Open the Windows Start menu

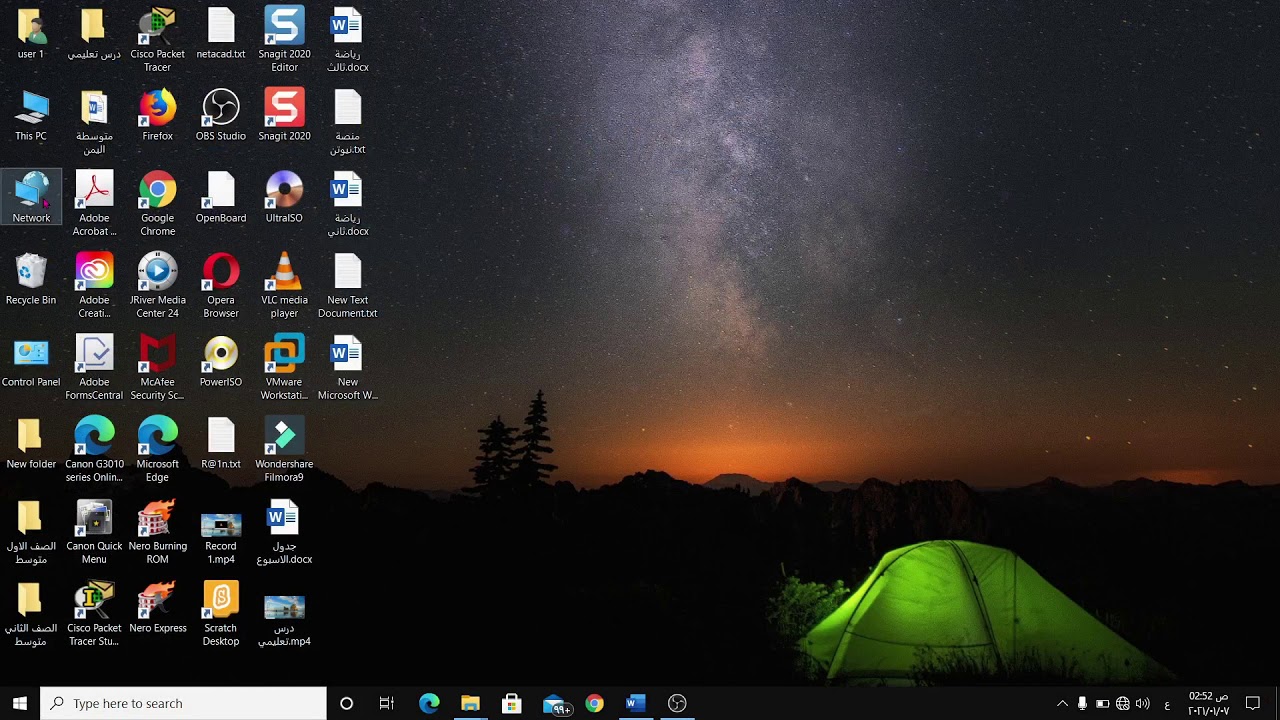(19, 703)
